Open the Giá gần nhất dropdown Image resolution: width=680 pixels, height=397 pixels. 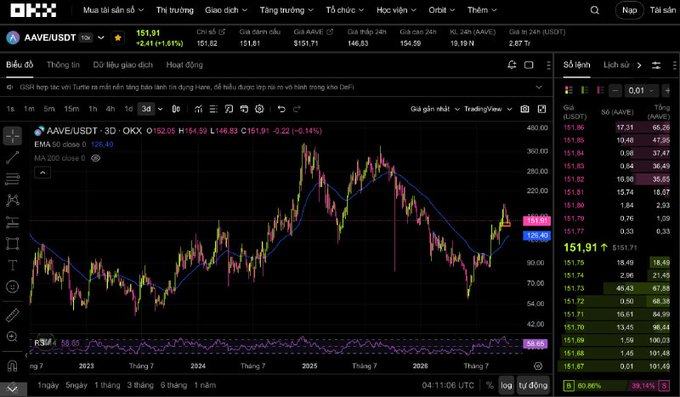point(435,109)
